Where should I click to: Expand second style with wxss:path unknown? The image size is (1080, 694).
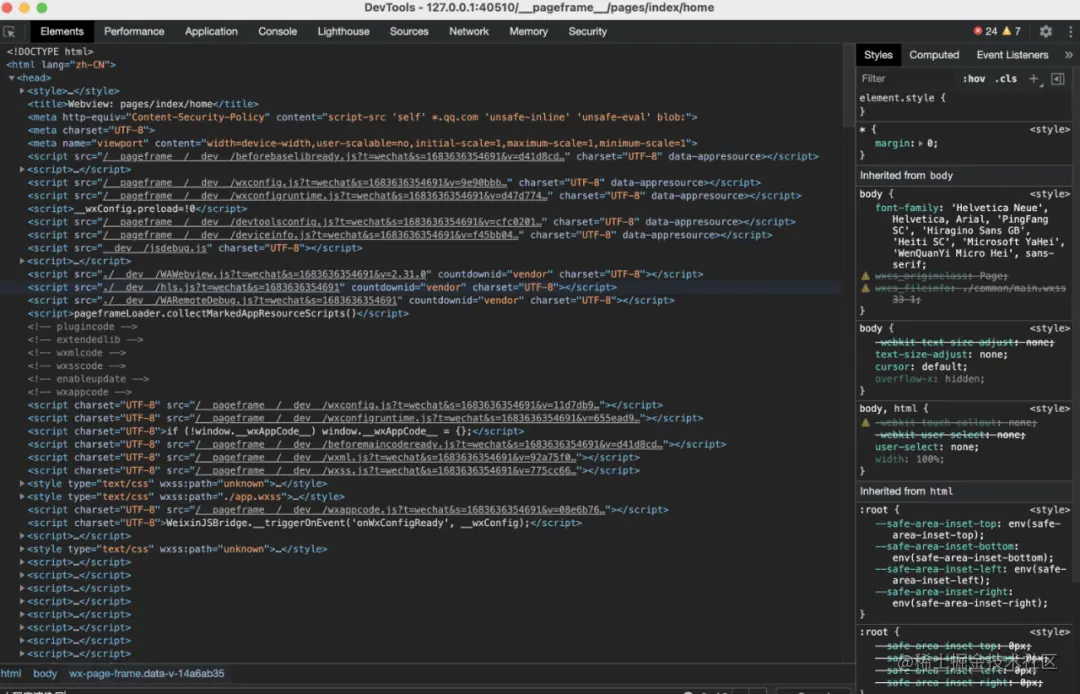click(x=22, y=549)
